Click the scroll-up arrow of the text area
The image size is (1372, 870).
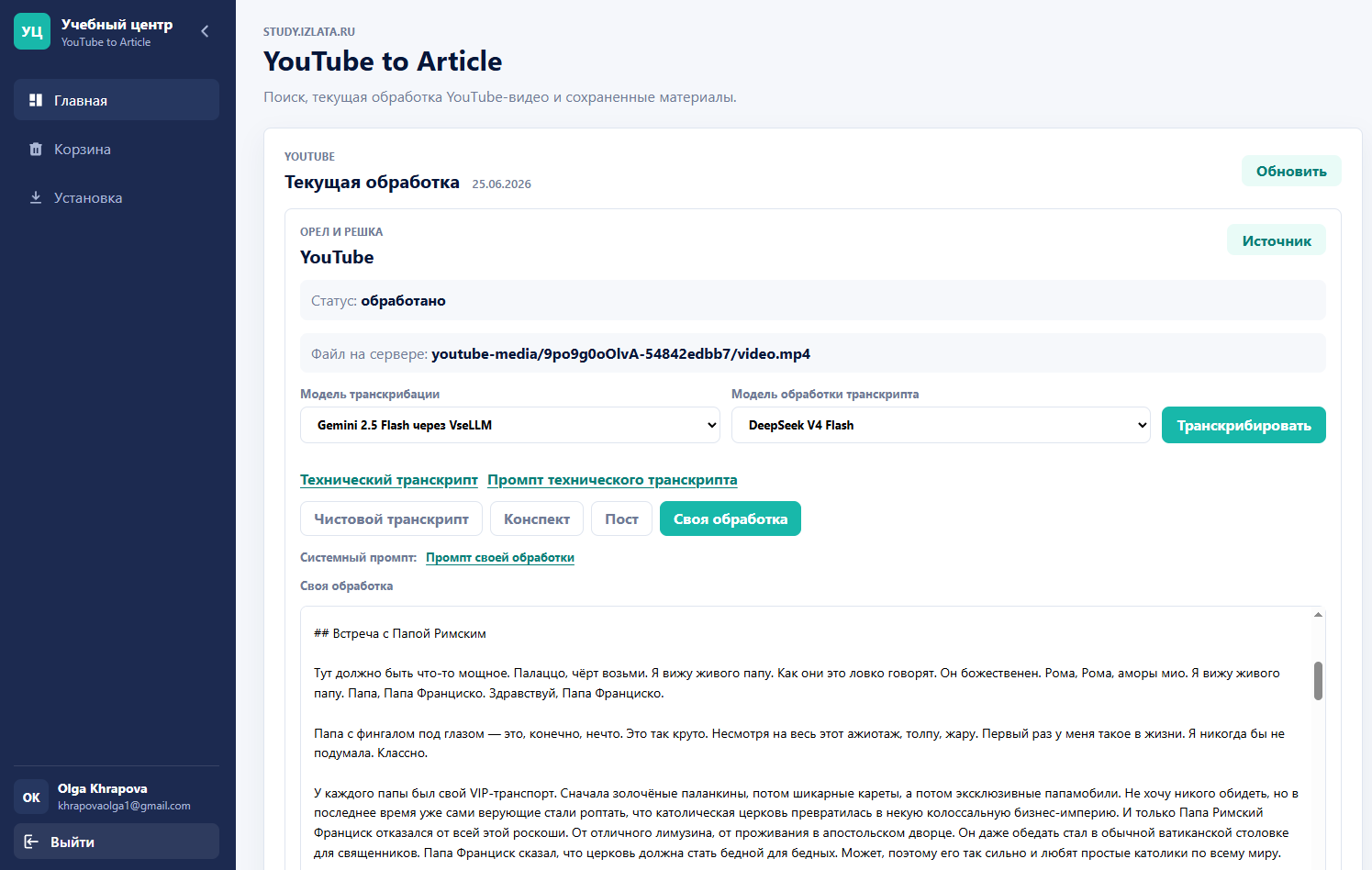click(x=1318, y=615)
